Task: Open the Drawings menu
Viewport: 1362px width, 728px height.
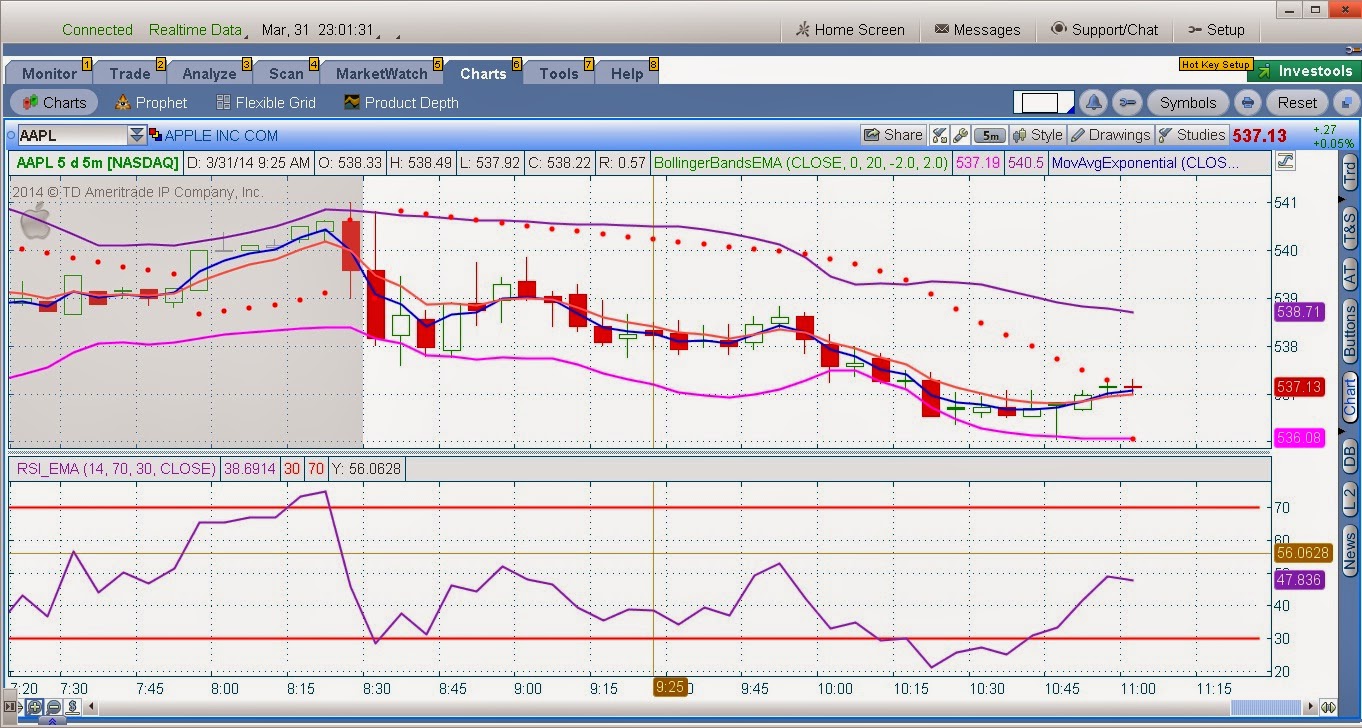Action: [1110, 135]
